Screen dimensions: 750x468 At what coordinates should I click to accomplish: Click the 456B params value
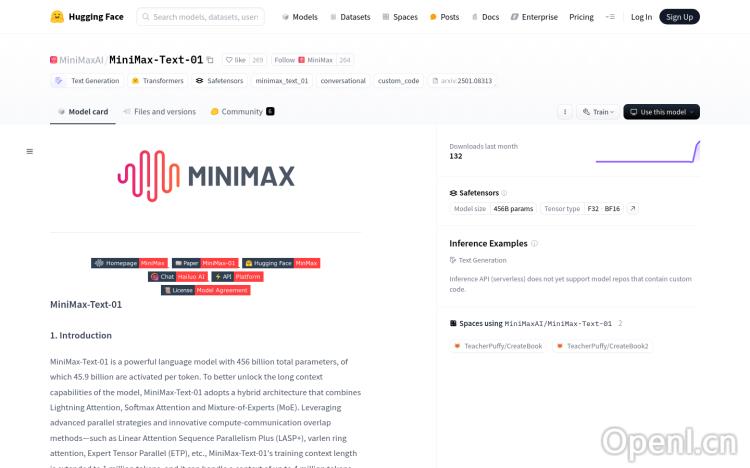coord(513,209)
